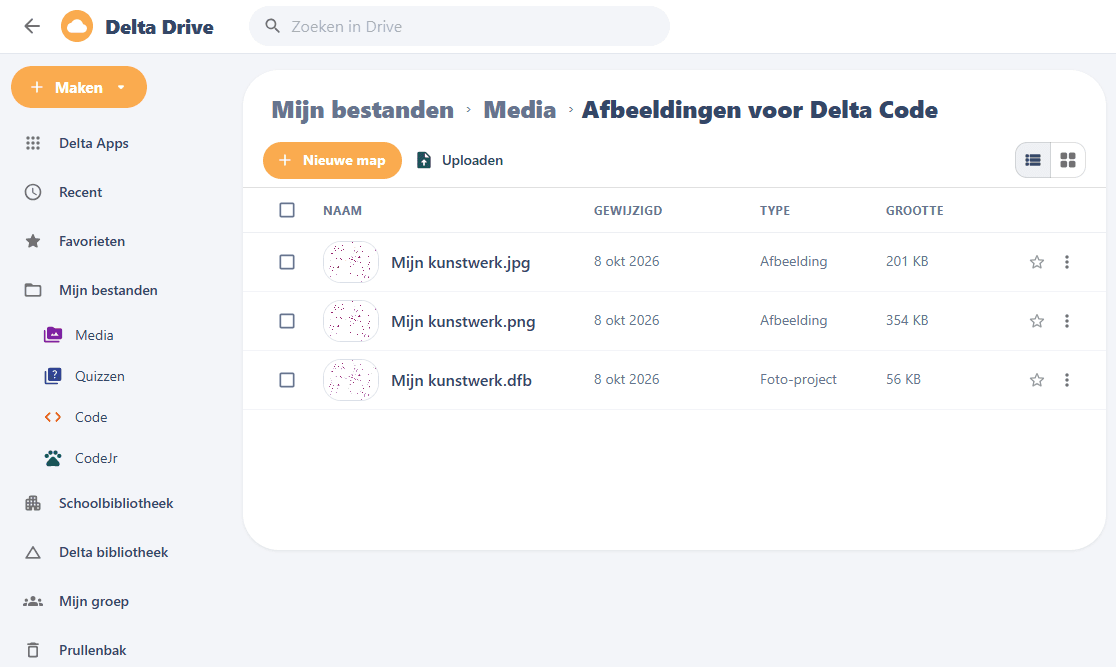Check the box for Mijn kunstwerk.png
The width and height of the screenshot is (1116, 667).
tap(287, 321)
